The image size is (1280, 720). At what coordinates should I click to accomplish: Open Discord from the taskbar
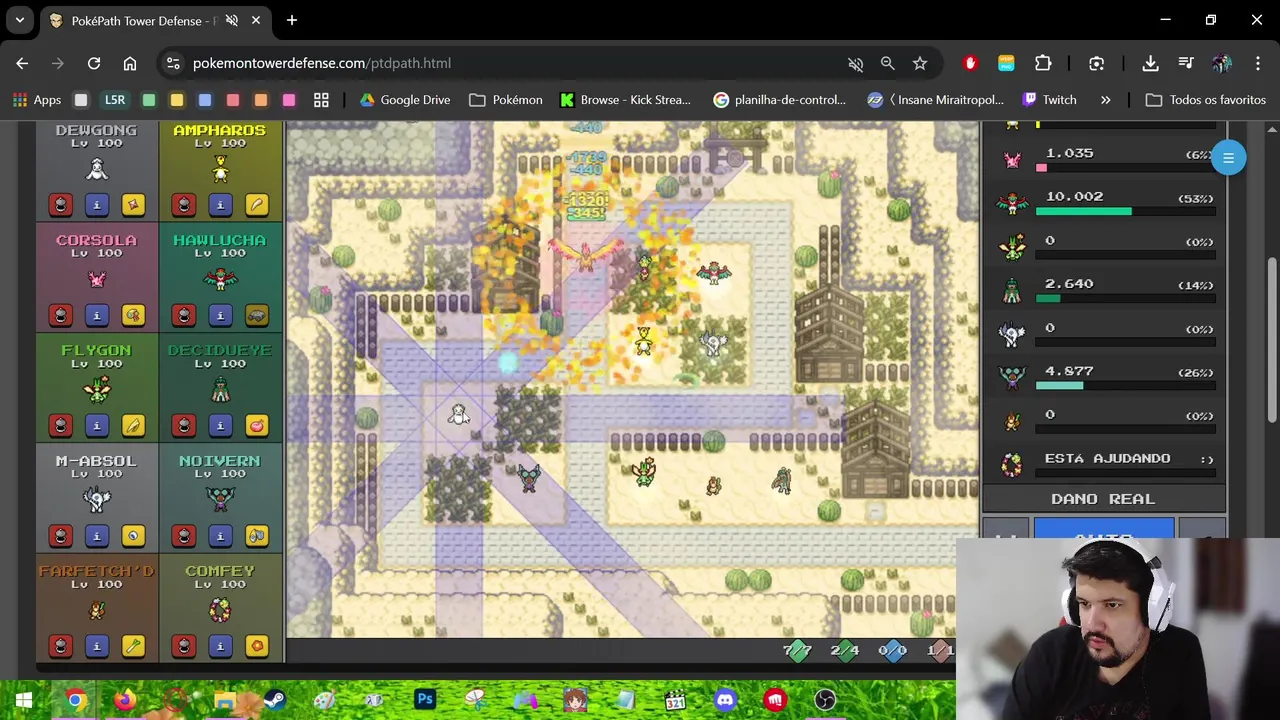(x=726, y=700)
